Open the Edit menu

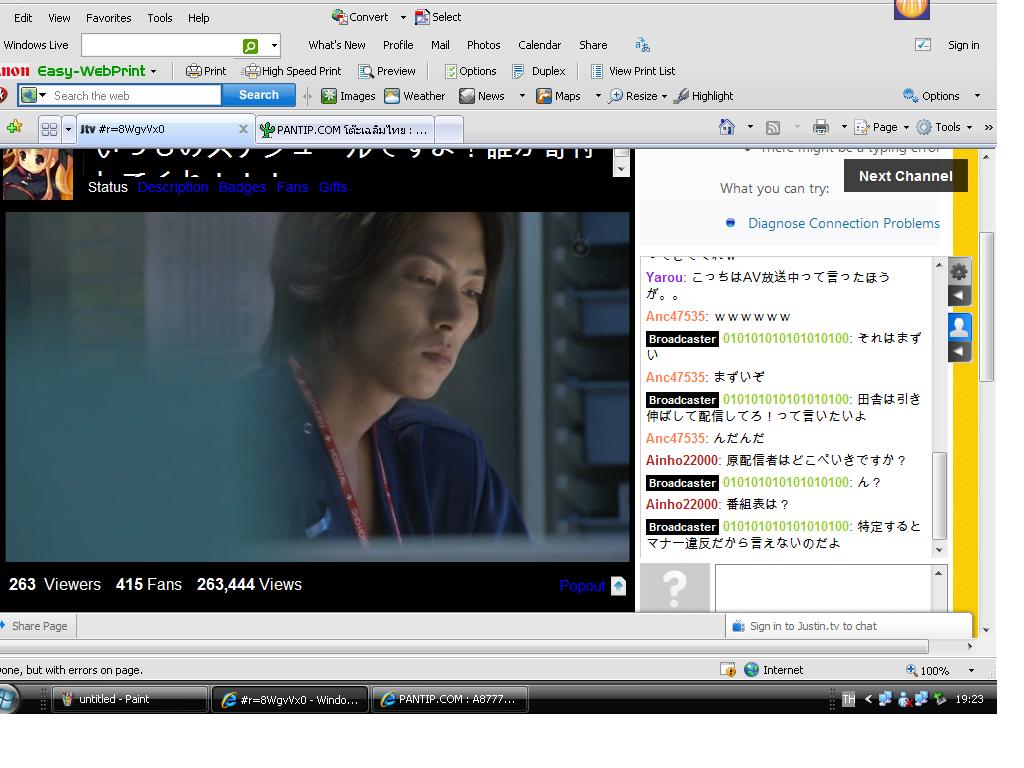tap(23, 18)
